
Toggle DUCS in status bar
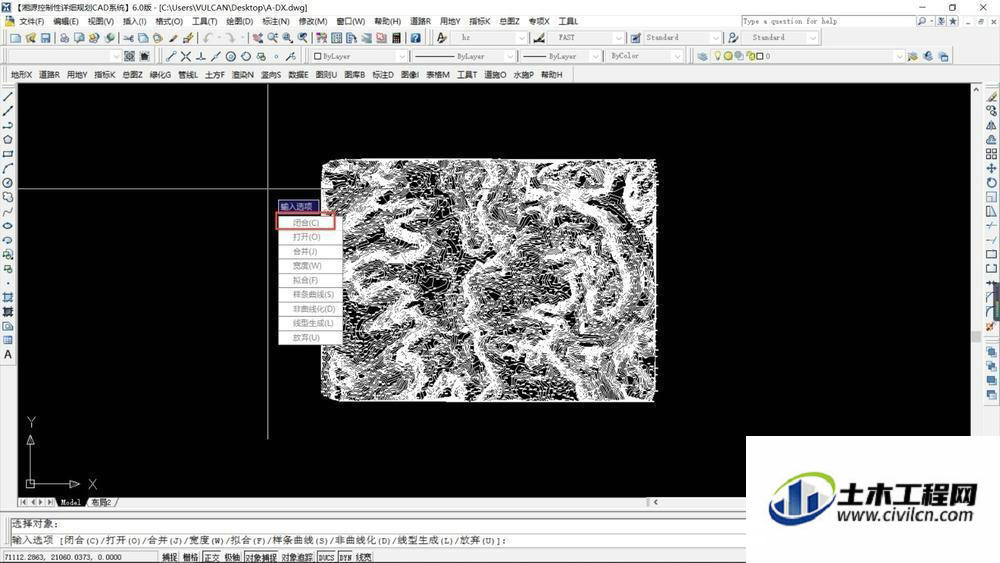click(x=326, y=557)
